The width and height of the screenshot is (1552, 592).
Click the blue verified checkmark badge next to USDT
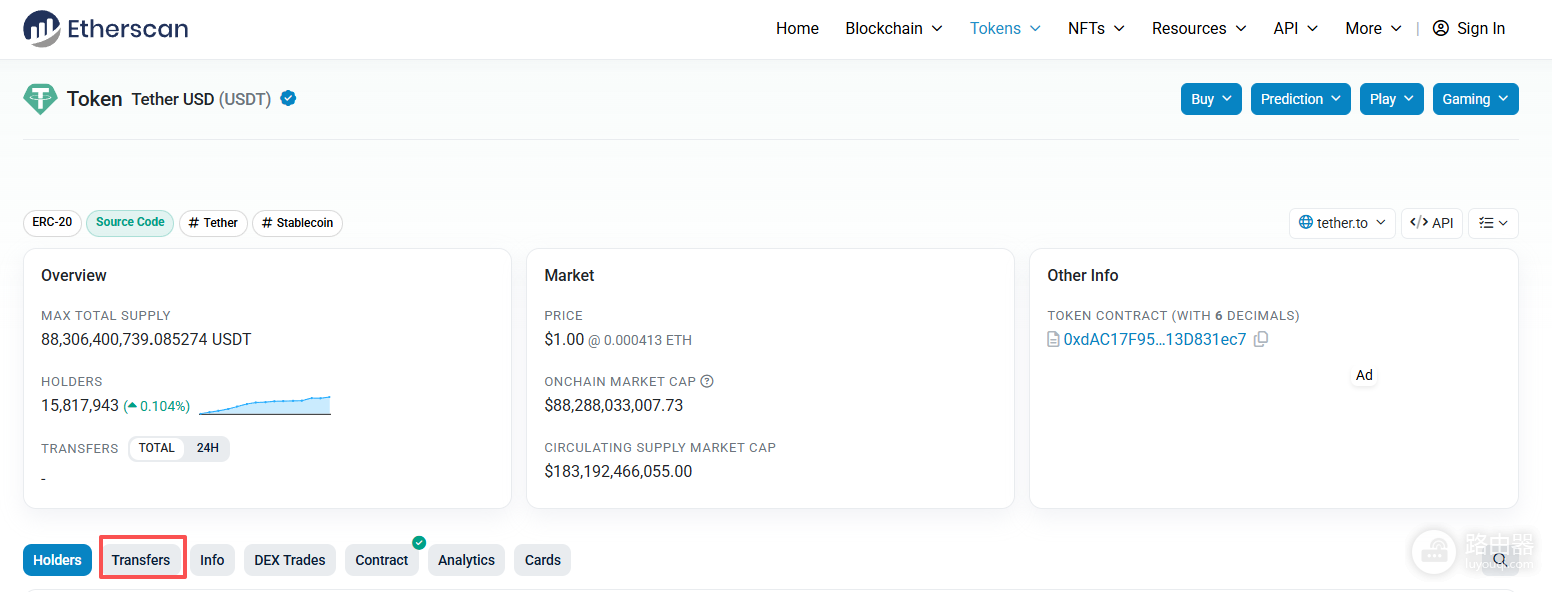click(x=288, y=99)
